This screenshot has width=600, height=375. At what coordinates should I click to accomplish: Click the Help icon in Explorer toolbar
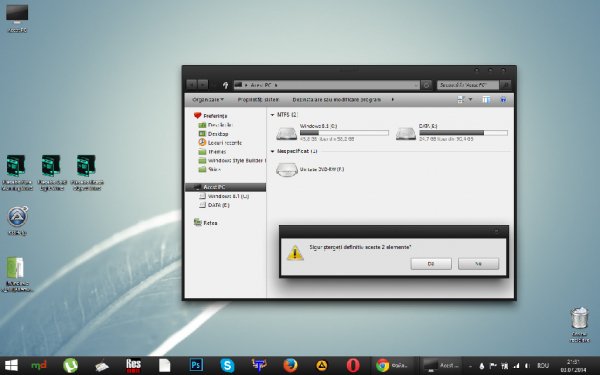point(503,99)
